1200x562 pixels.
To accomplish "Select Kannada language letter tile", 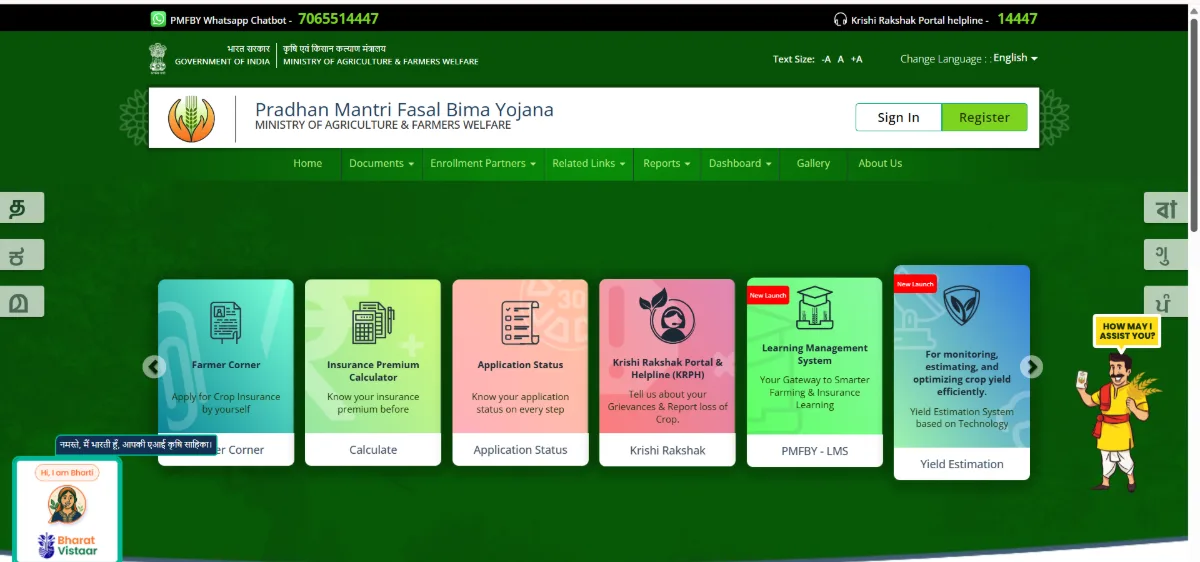I will click(21, 255).
